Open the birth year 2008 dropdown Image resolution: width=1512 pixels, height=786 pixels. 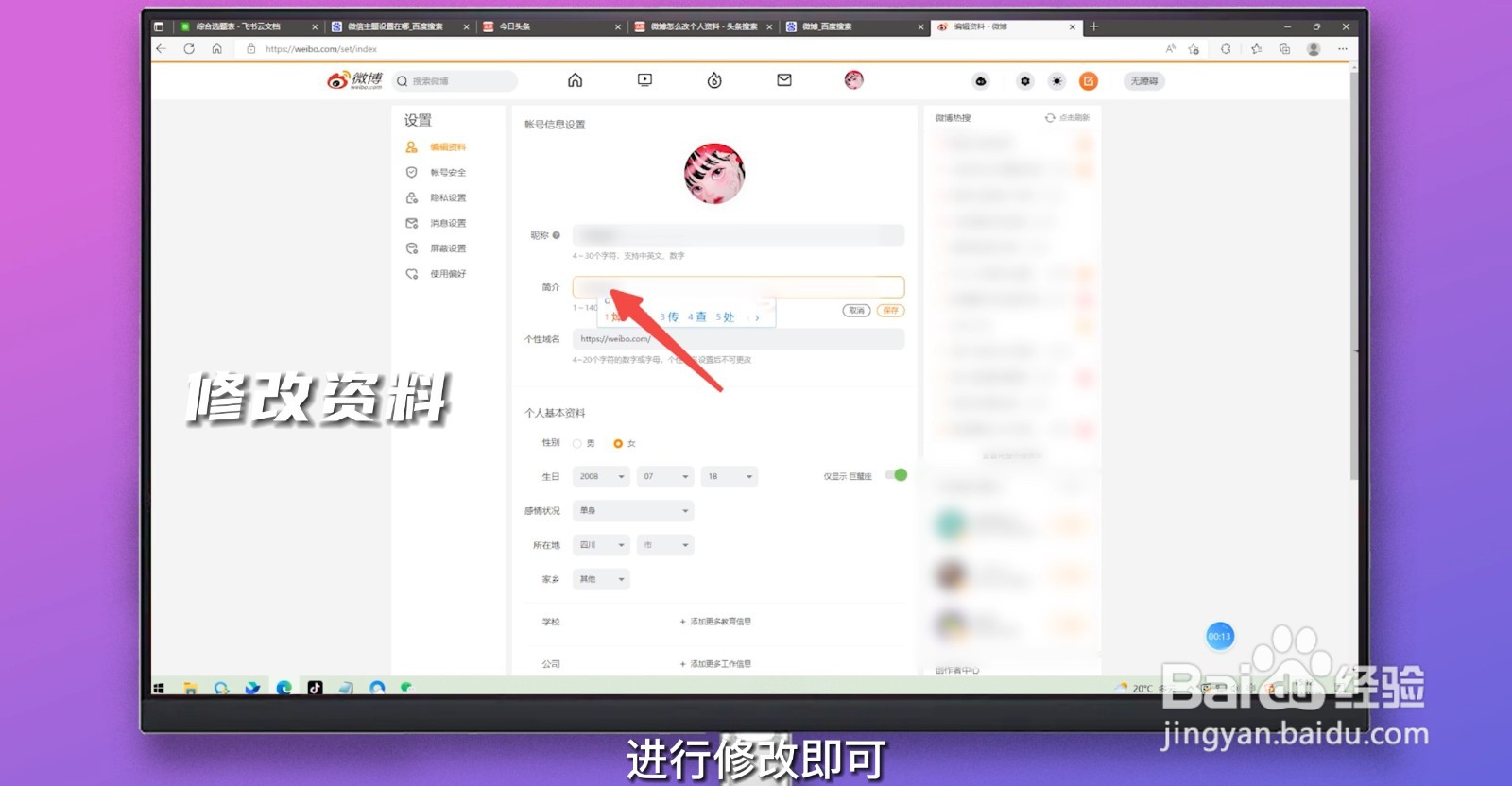601,477
